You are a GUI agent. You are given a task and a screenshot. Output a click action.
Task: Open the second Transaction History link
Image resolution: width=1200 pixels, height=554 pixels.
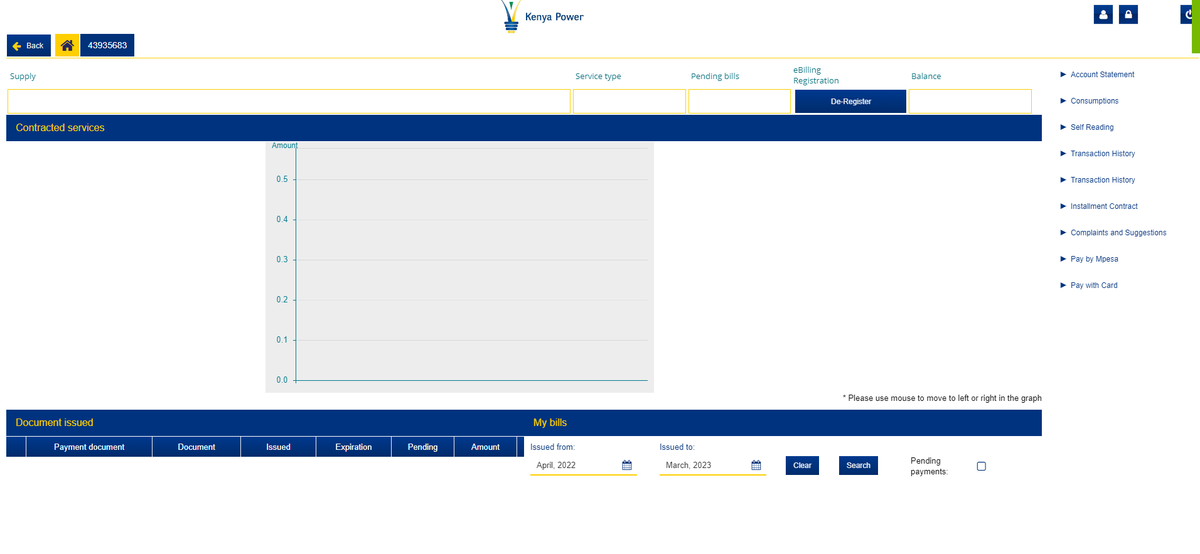click(x=1102, y=180)
